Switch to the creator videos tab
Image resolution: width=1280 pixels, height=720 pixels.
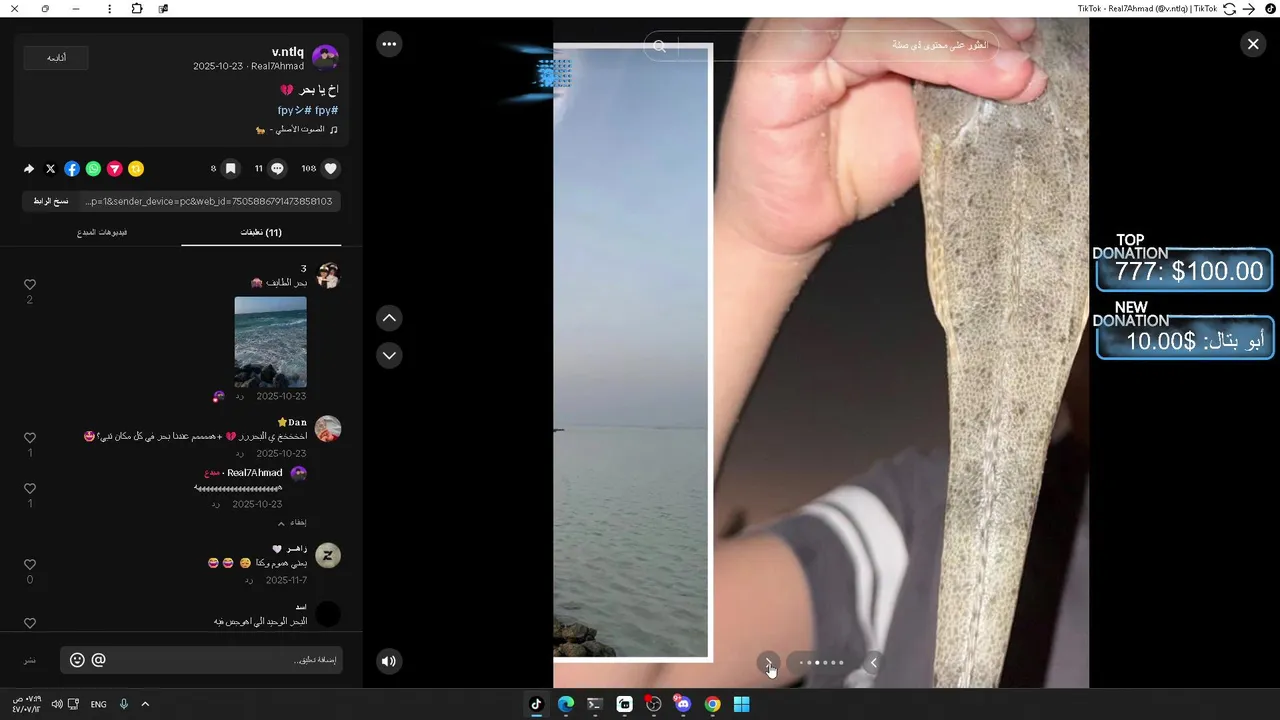click(x=102, y=232)
